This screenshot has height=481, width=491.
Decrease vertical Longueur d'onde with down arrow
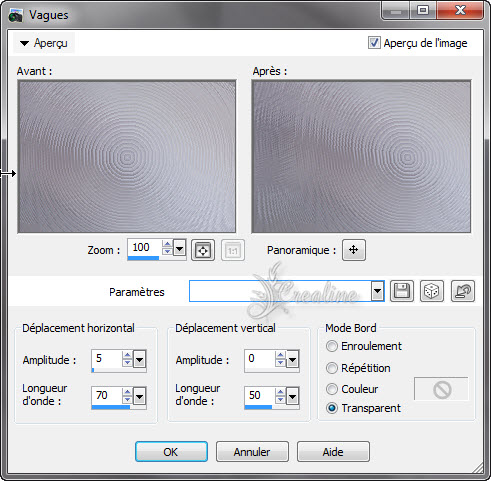(x=280, y=399)
